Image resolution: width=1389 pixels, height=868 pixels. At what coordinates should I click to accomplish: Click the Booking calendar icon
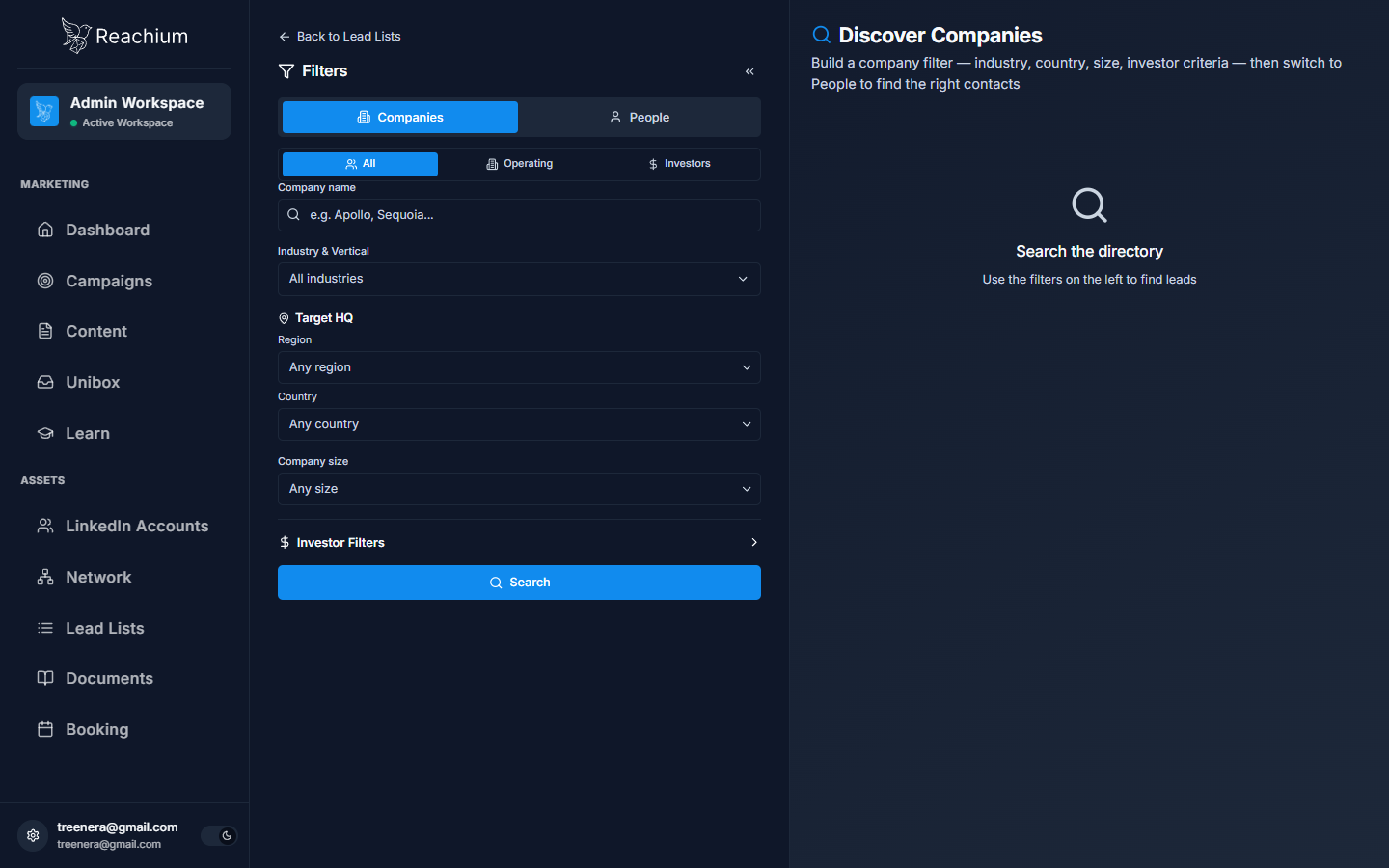pos(45,729)
